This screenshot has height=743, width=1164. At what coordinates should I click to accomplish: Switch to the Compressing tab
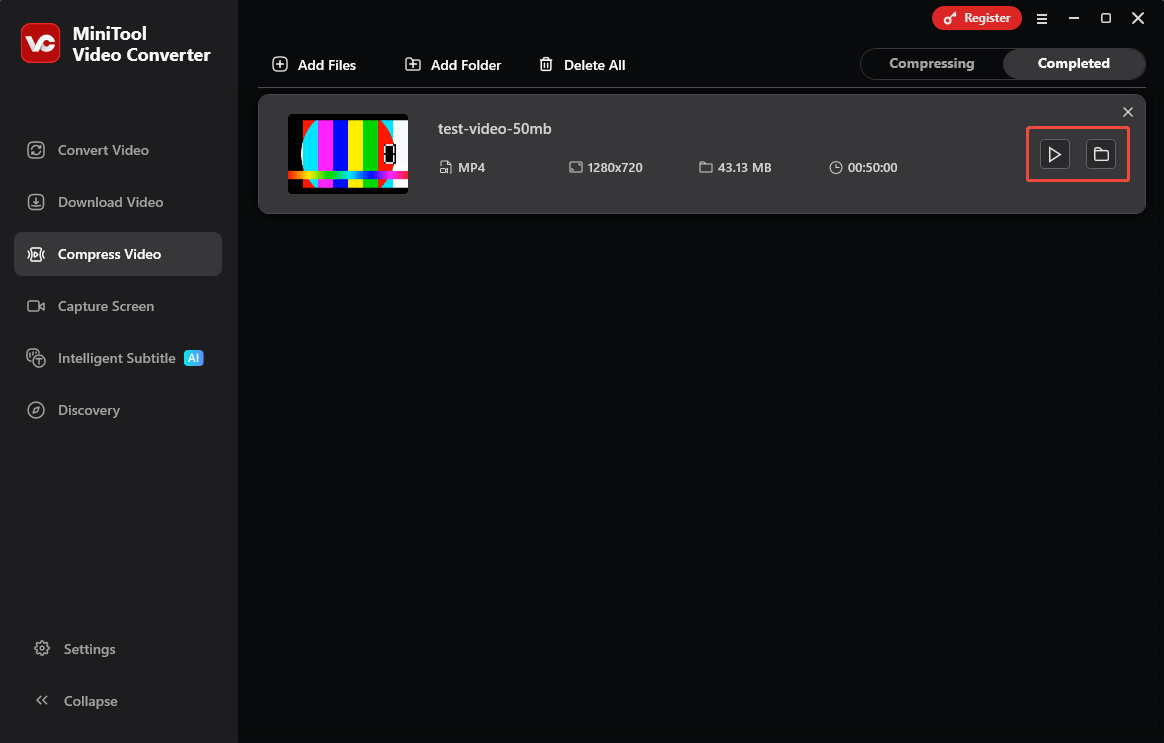932,63
